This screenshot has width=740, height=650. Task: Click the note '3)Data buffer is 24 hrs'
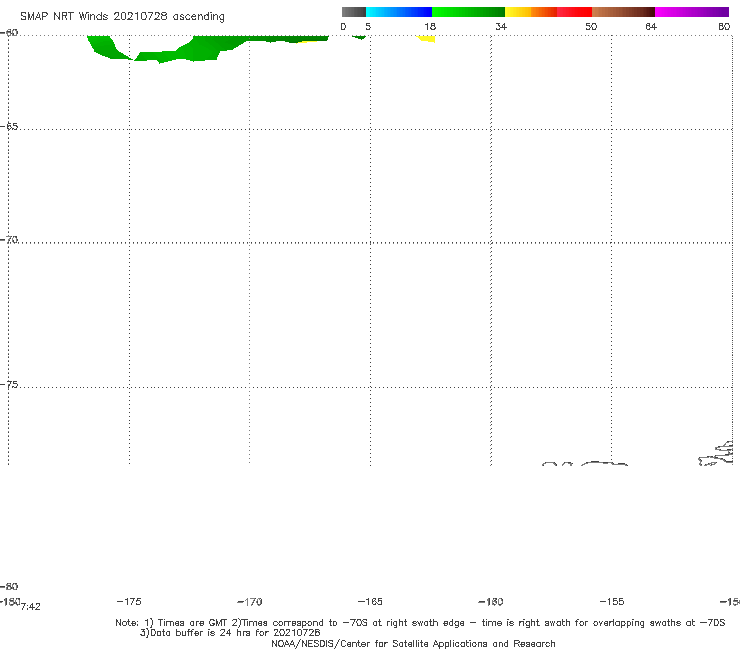point(230,633)
